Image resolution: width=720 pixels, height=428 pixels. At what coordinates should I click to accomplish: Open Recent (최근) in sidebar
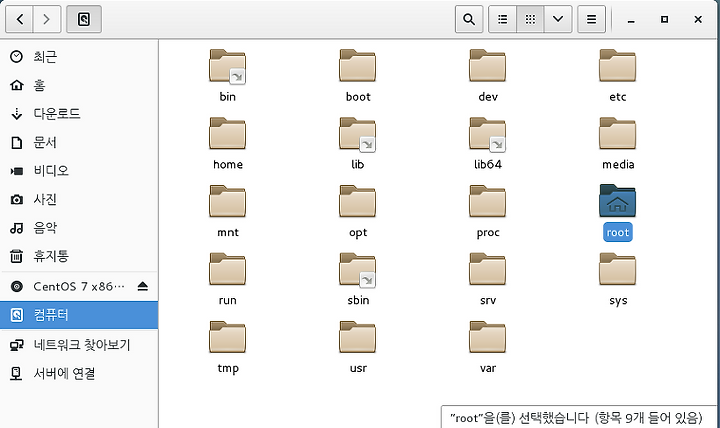pyautogui.click(x=79, y=57)
